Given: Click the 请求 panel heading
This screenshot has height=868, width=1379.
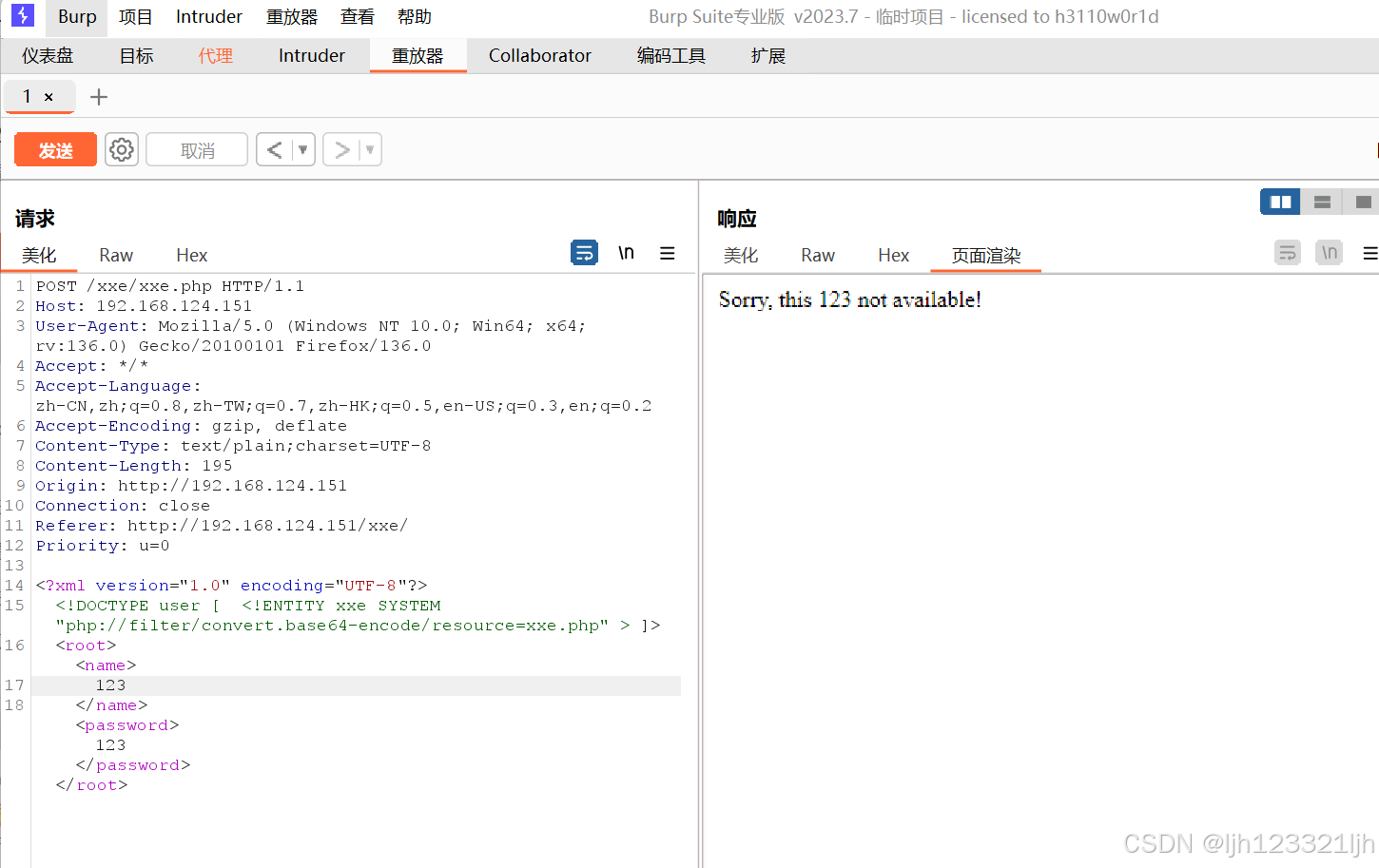Looking at the screenshot, I should [x=35, y=219].
